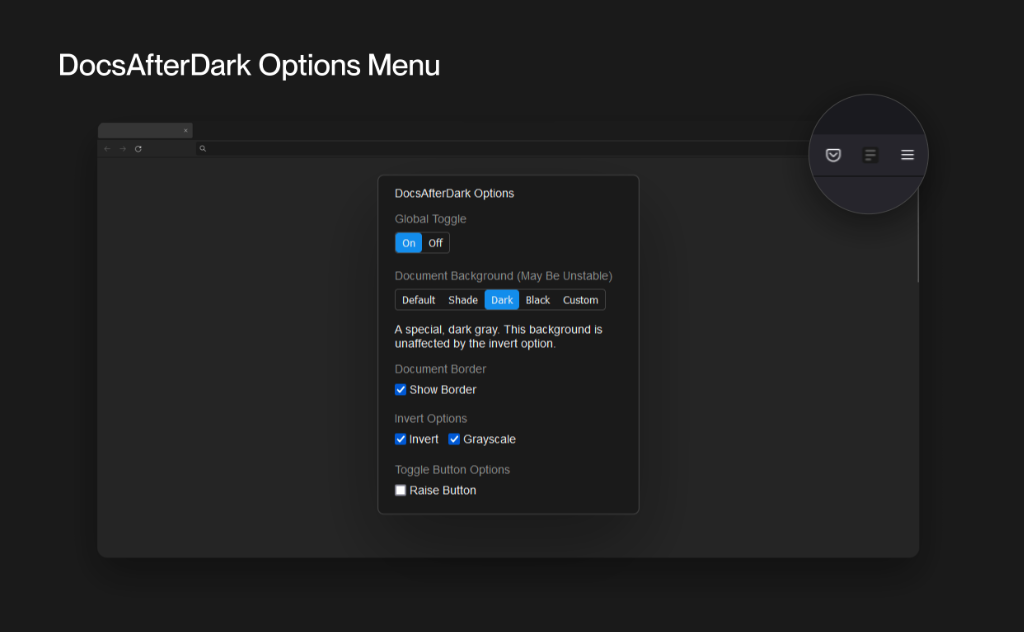Select the Default document background
The image size is (1024, 632).
tap(418, 300)
